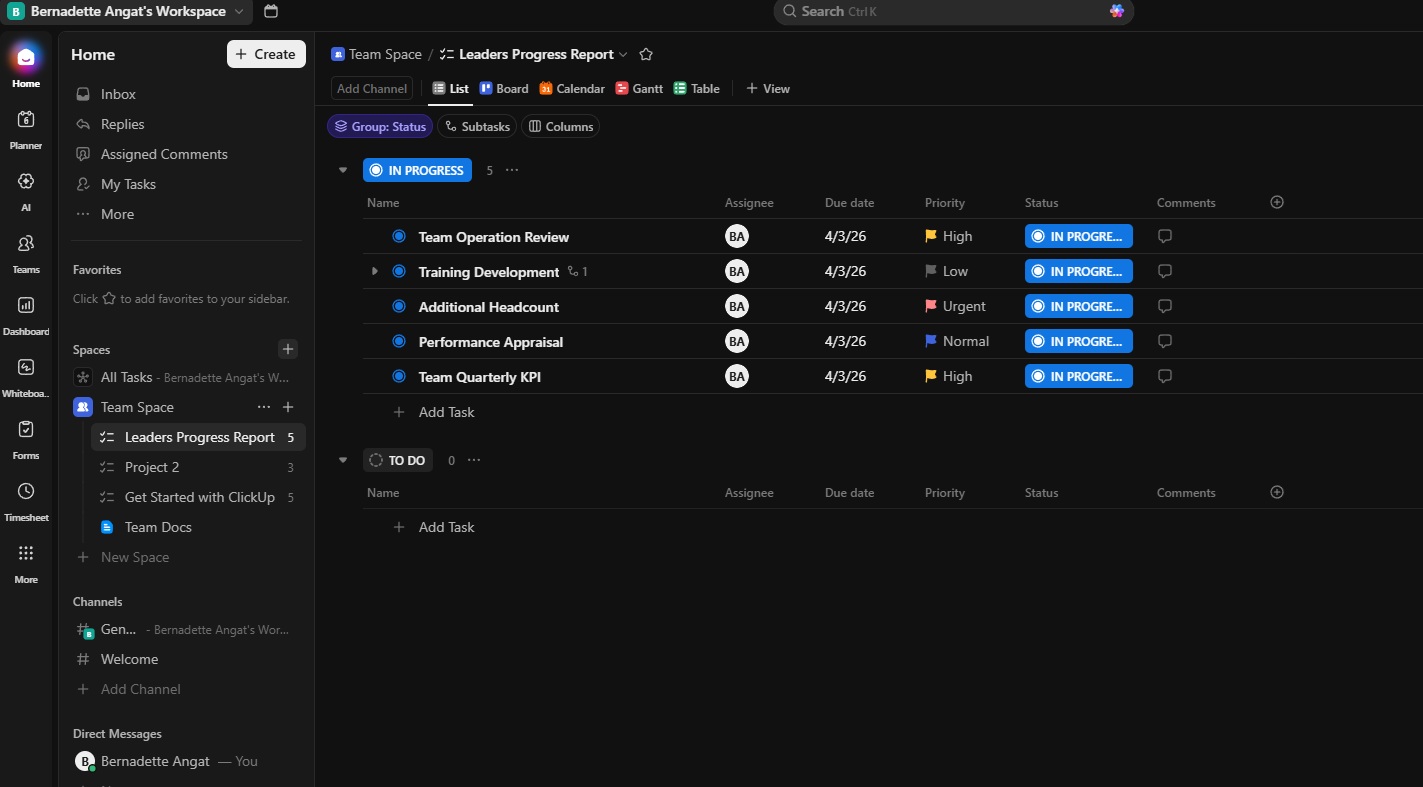Toggle the status circle of Additional Headcount
Image resolution: width=1423 pixels, height=787 pixels.
coord(399,307)
